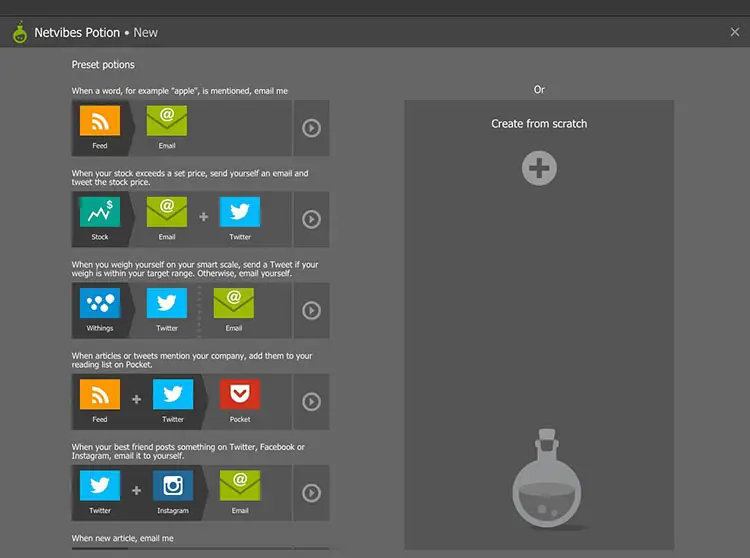Screen dimensions: 750x558
Task: Click the Twitter icon in the Pocket preset
Action: tap(173, 394)
